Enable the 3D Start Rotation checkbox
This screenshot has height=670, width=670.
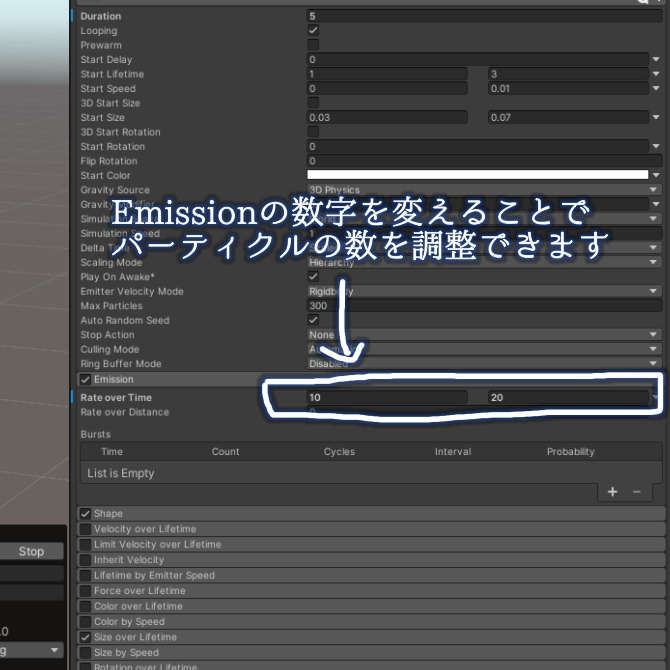313,132
